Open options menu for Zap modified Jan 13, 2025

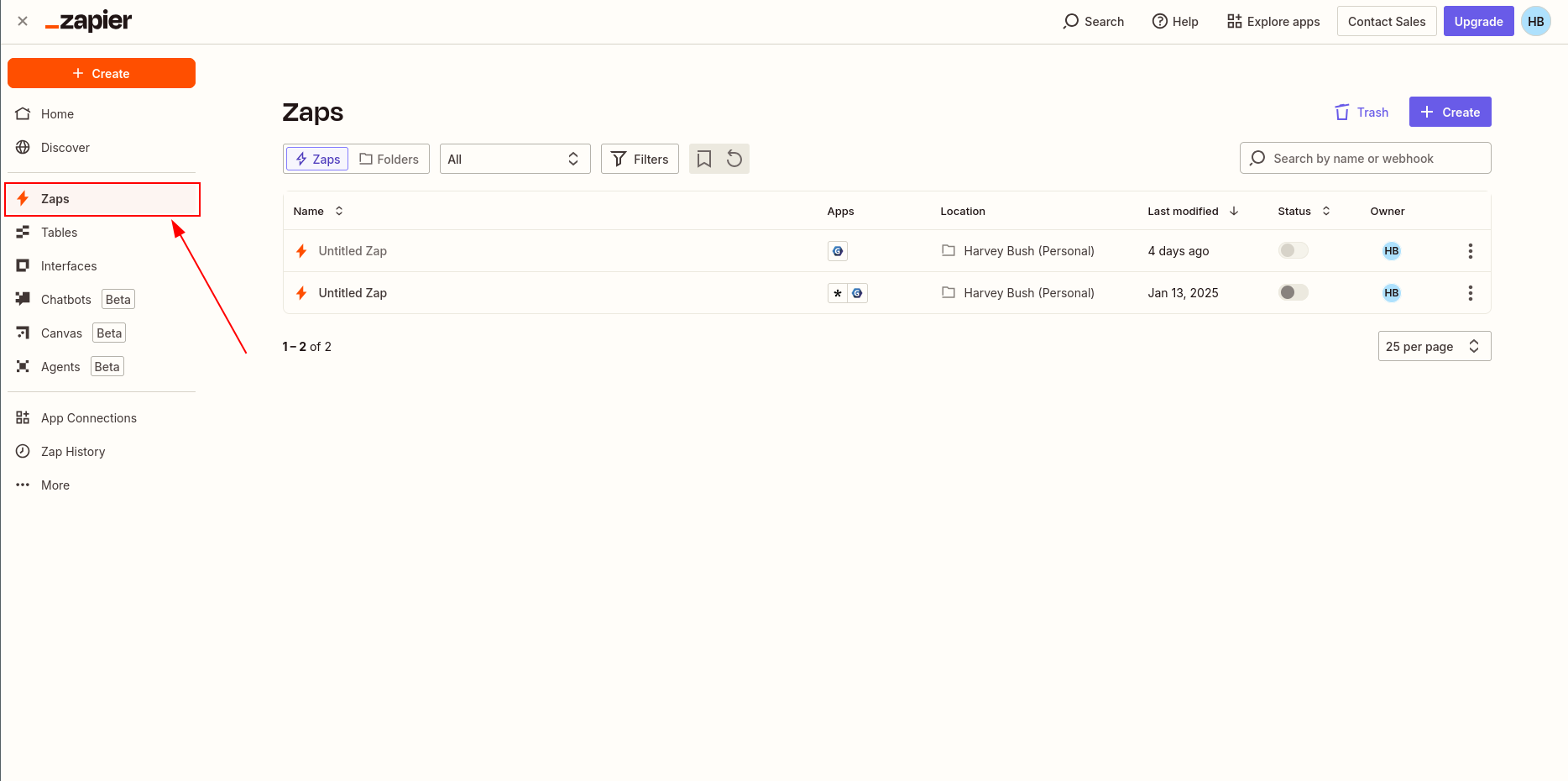click(x=1470, y=293)
